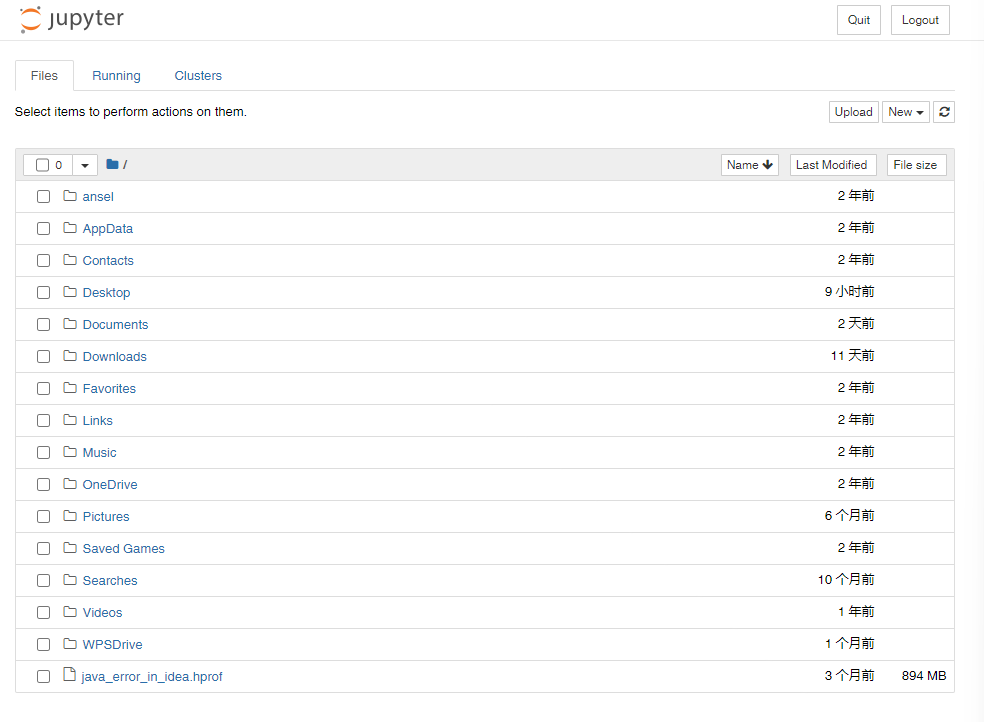Click folder icon next to Videos
984x722 pixels.
point(70,612)
